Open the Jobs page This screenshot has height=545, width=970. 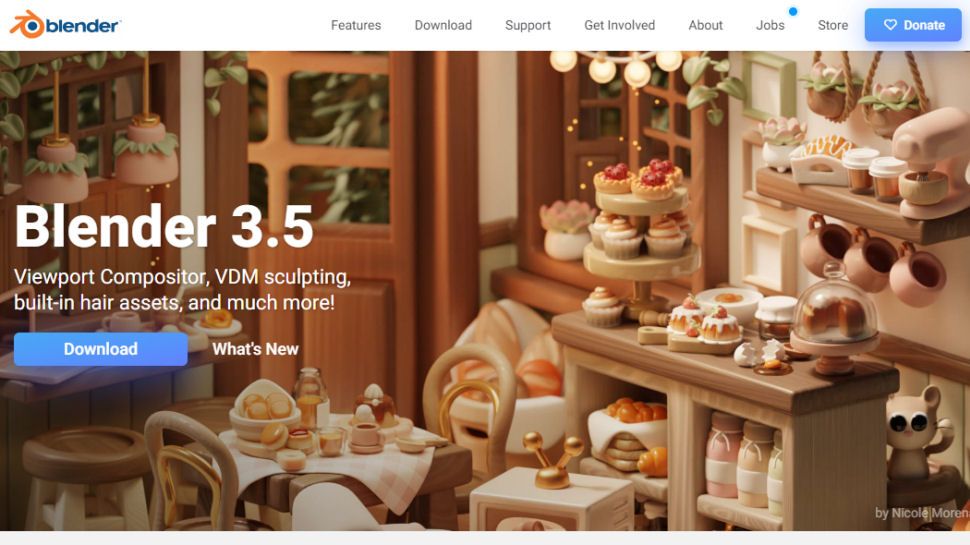click(x=770, y=25)
